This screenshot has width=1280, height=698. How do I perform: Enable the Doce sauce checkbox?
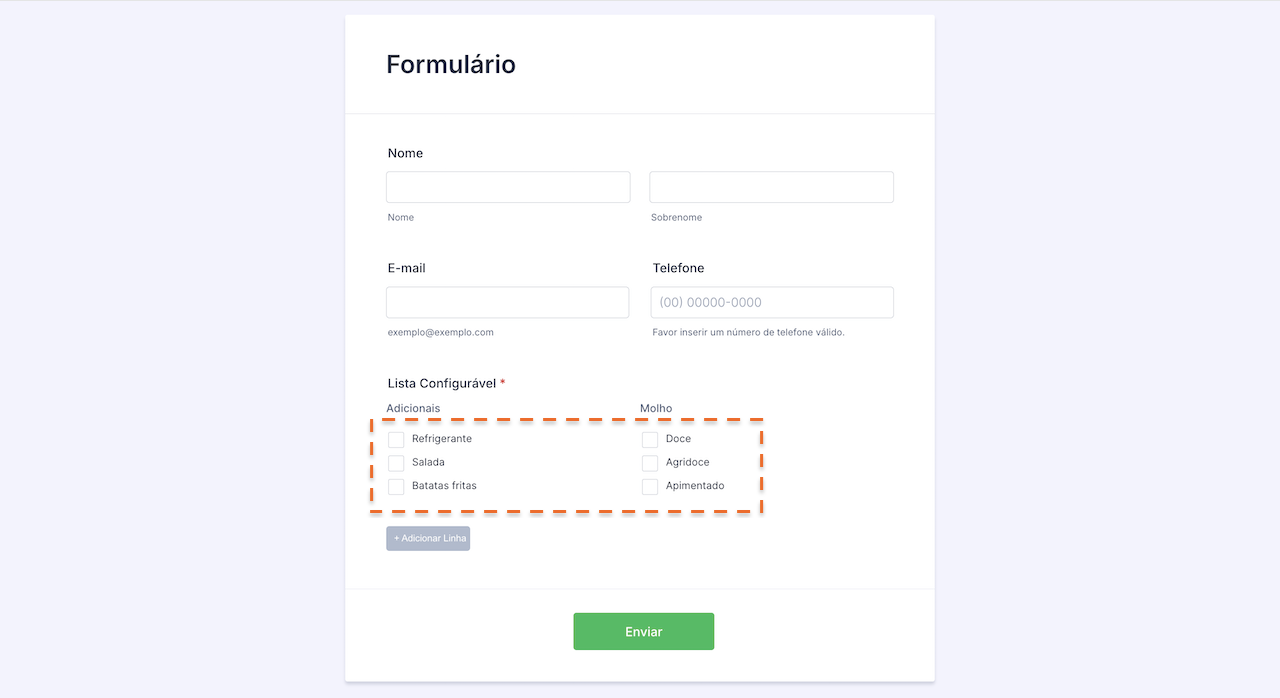pyautogui.click(x=650, y=440)
